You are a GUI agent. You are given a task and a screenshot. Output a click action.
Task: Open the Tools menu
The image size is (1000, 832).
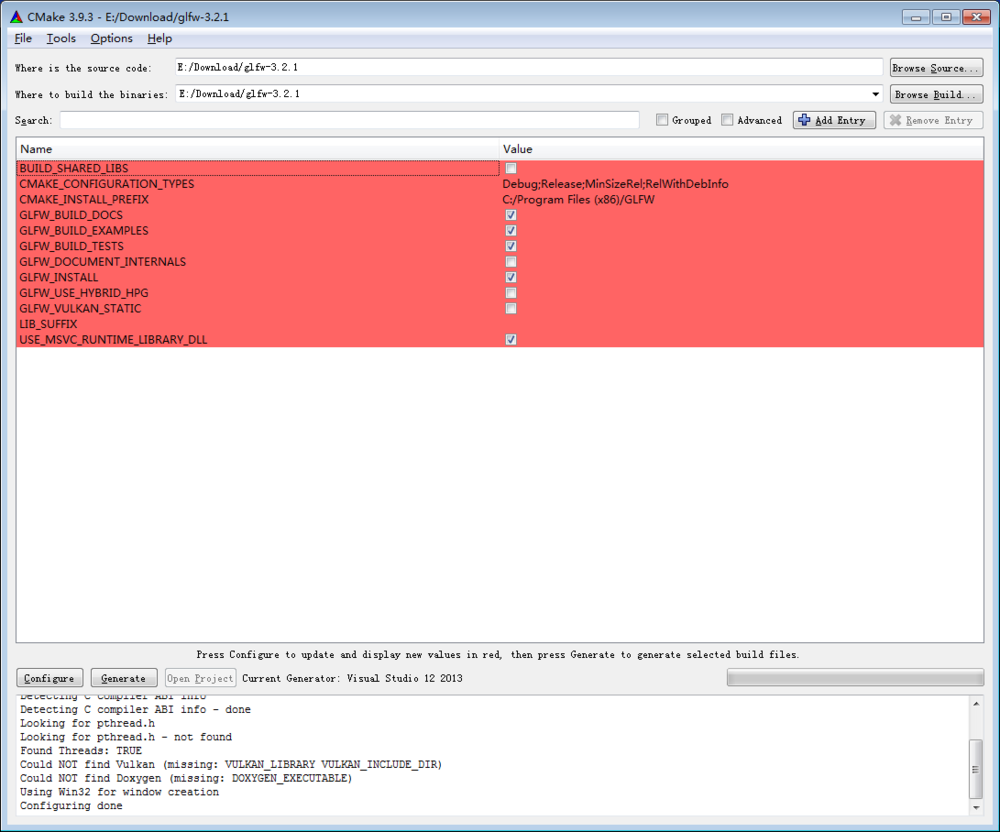pyautogui.click(x=61, y=38)
